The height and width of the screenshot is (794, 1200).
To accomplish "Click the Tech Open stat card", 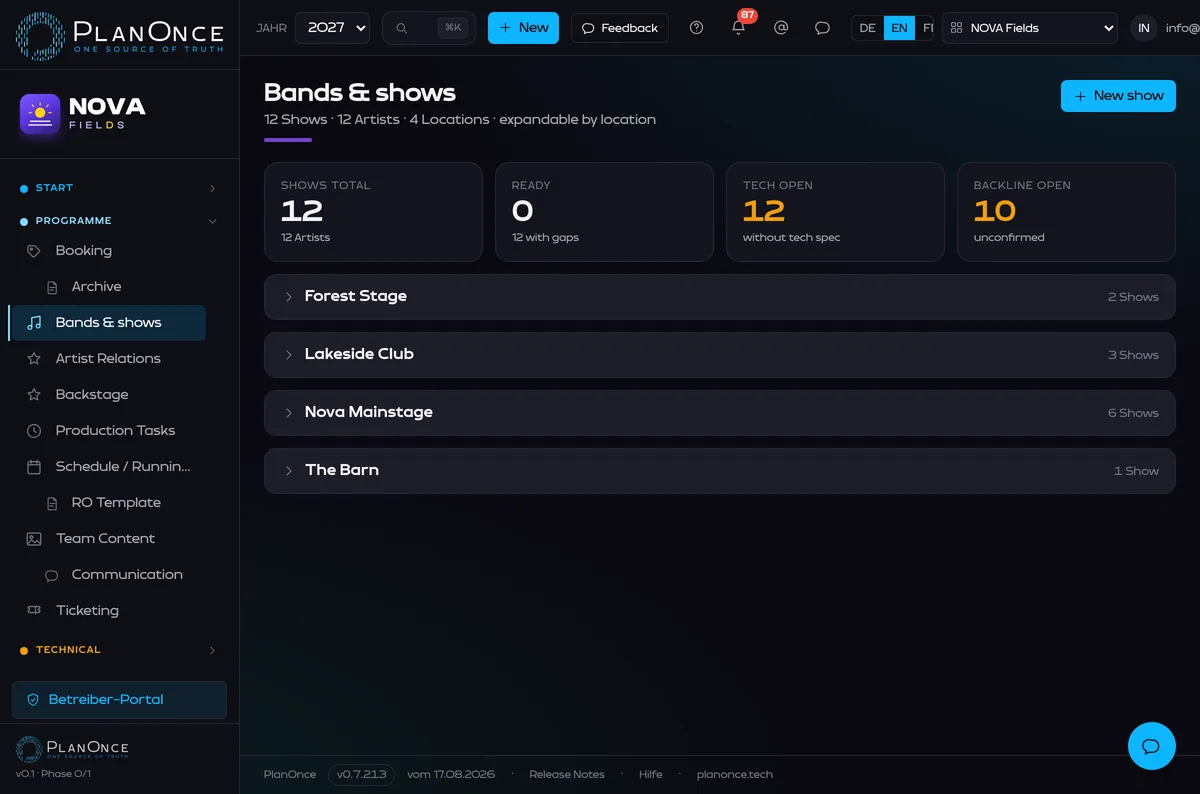I will (835, 212).
